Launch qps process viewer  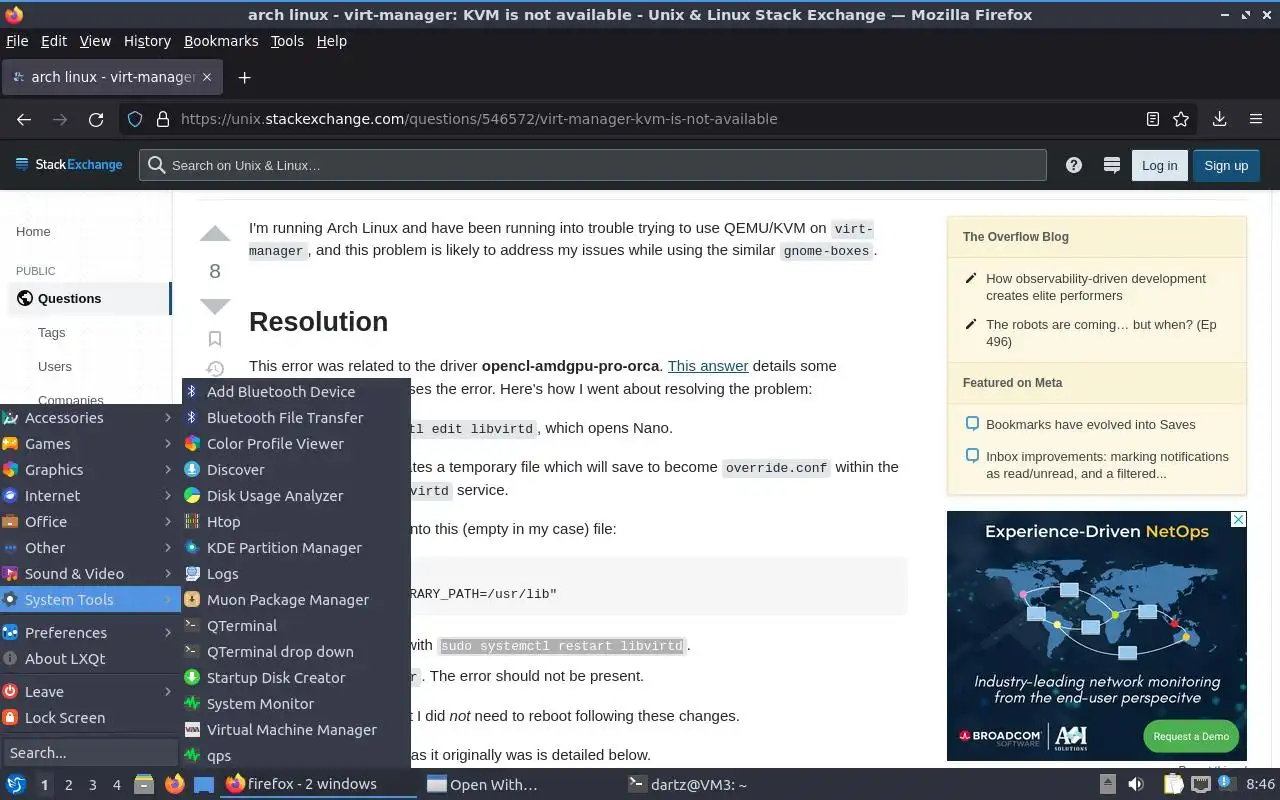point(296,756)
